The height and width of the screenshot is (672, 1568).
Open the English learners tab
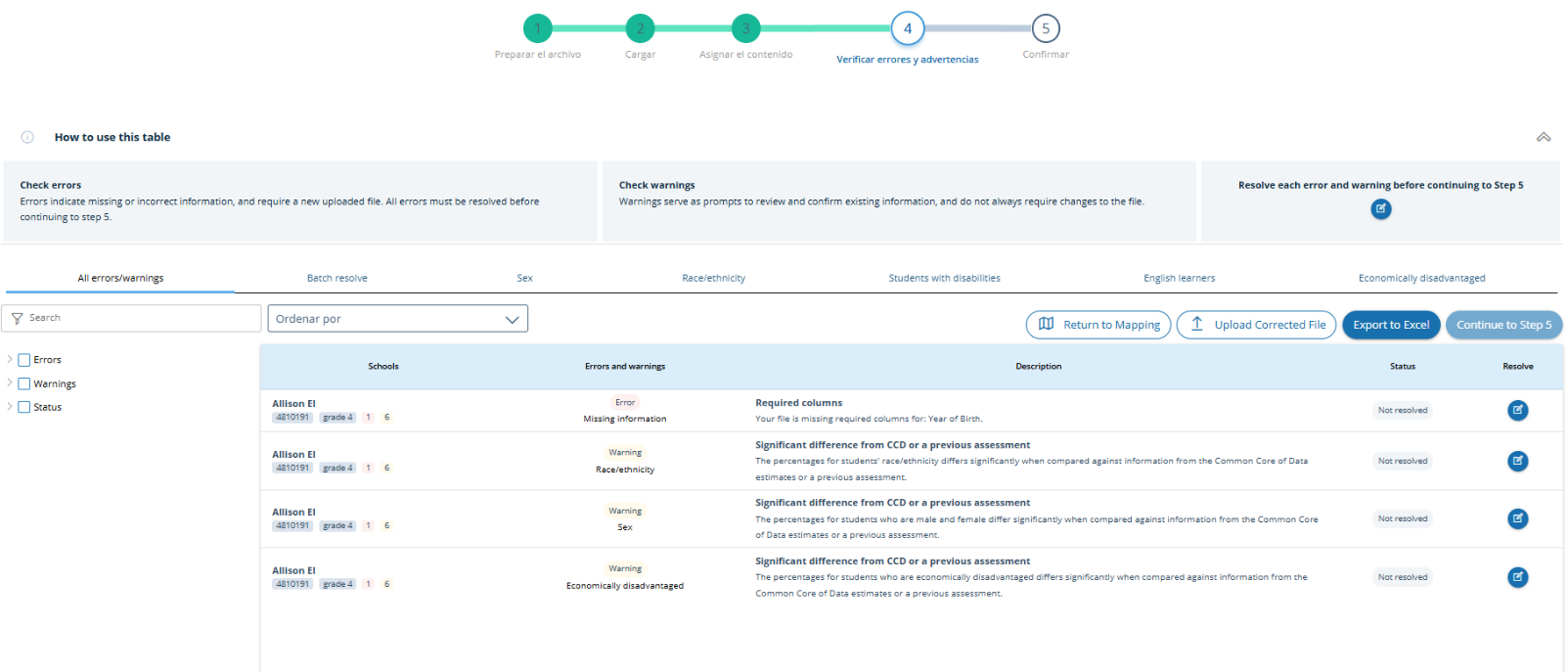click(1179, 279)
